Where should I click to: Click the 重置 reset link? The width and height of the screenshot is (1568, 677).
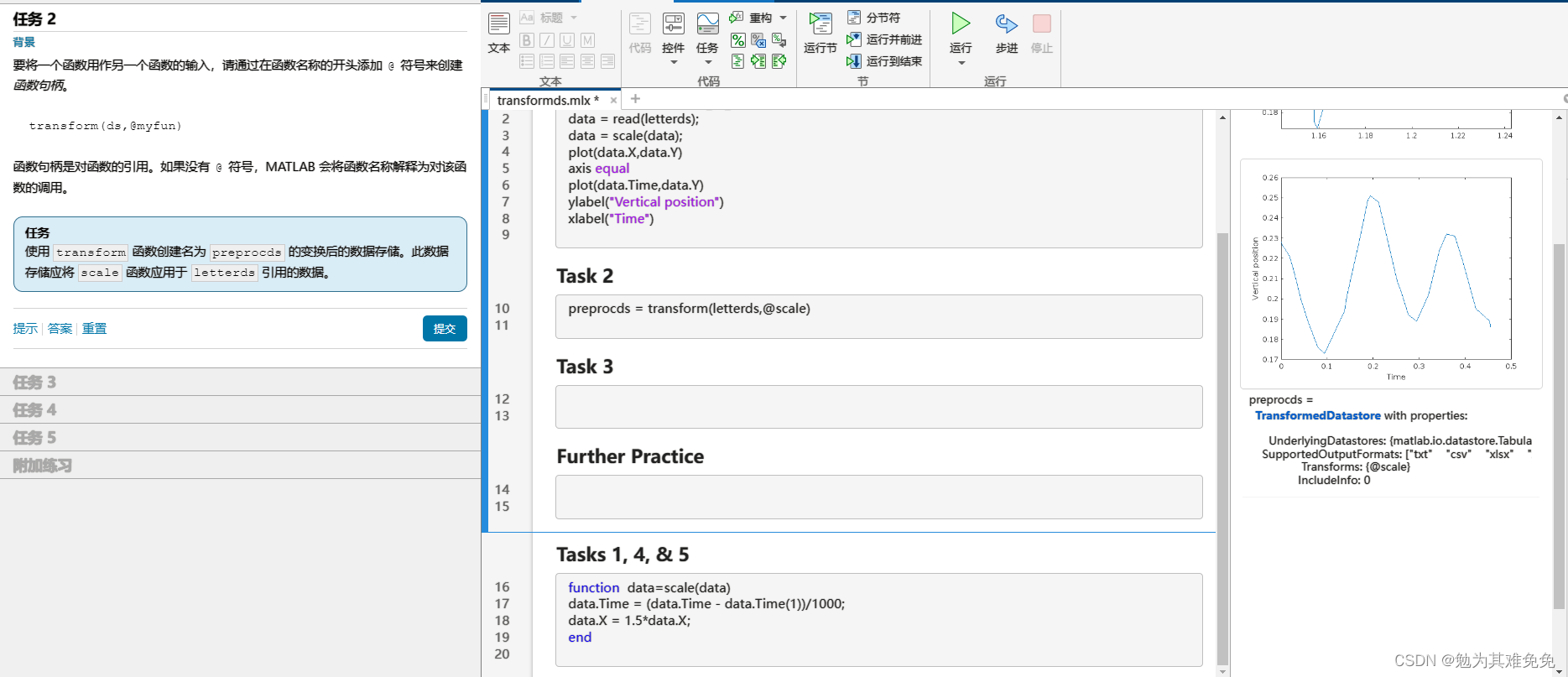[x=94, y=329]
